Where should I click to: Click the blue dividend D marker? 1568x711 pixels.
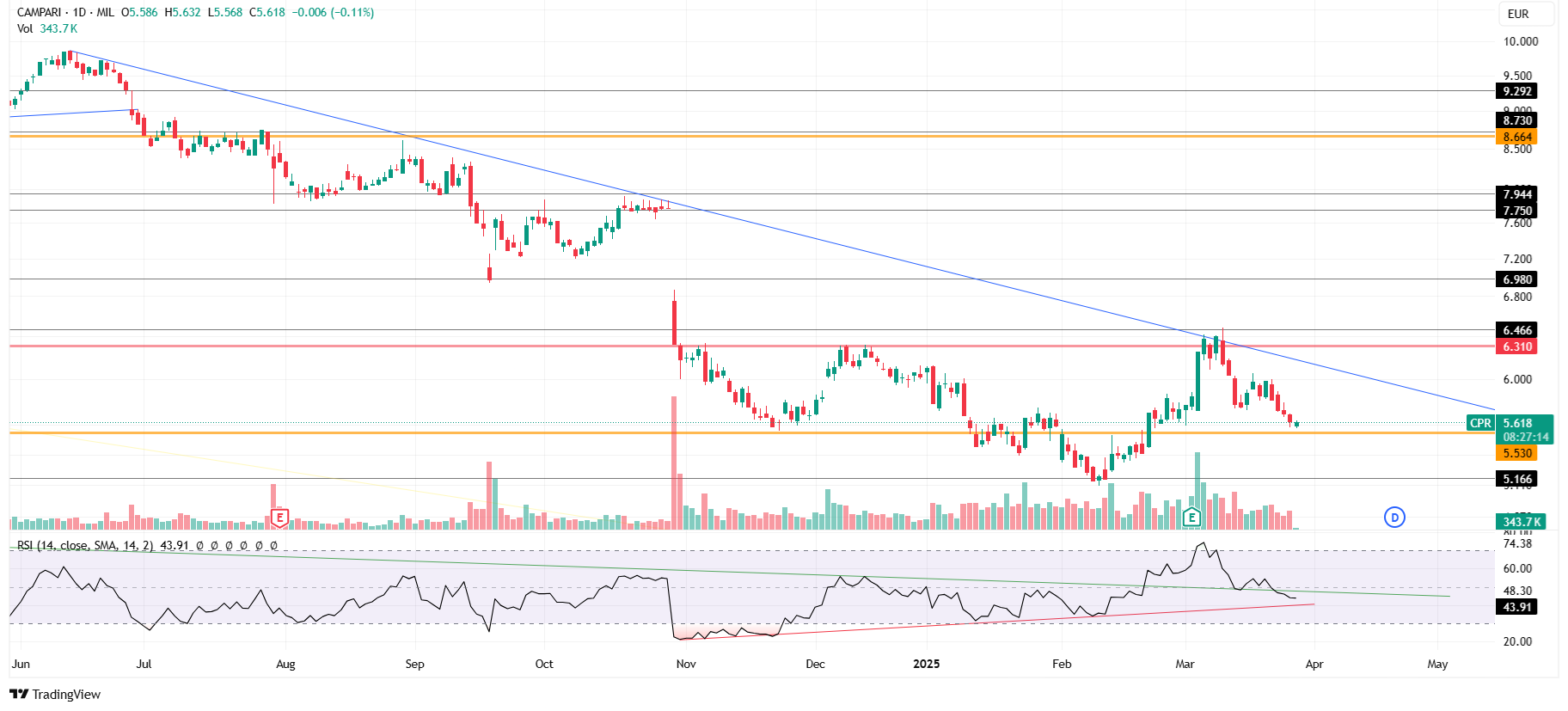pos(1394,517)
